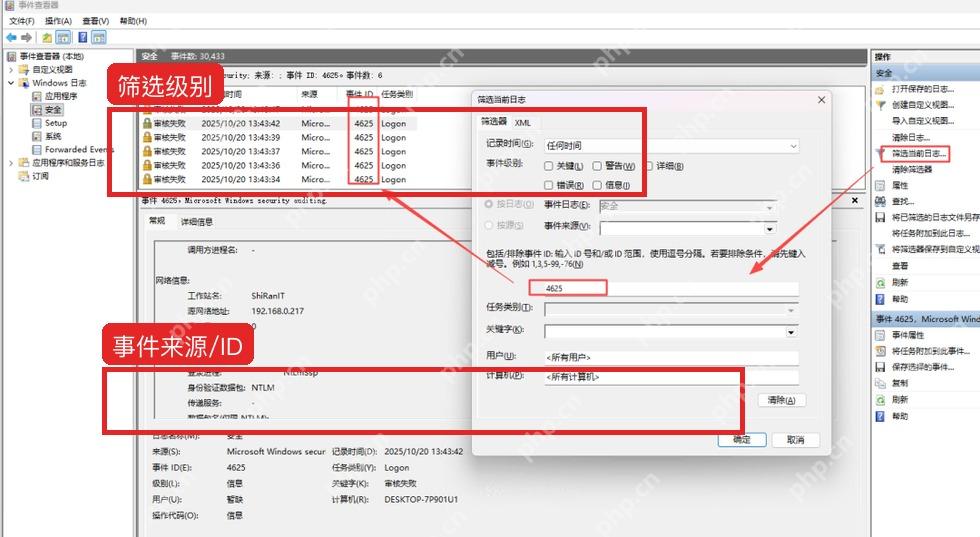
Task: Select the 按日志(O) radio button
Action: click(489, 204)
